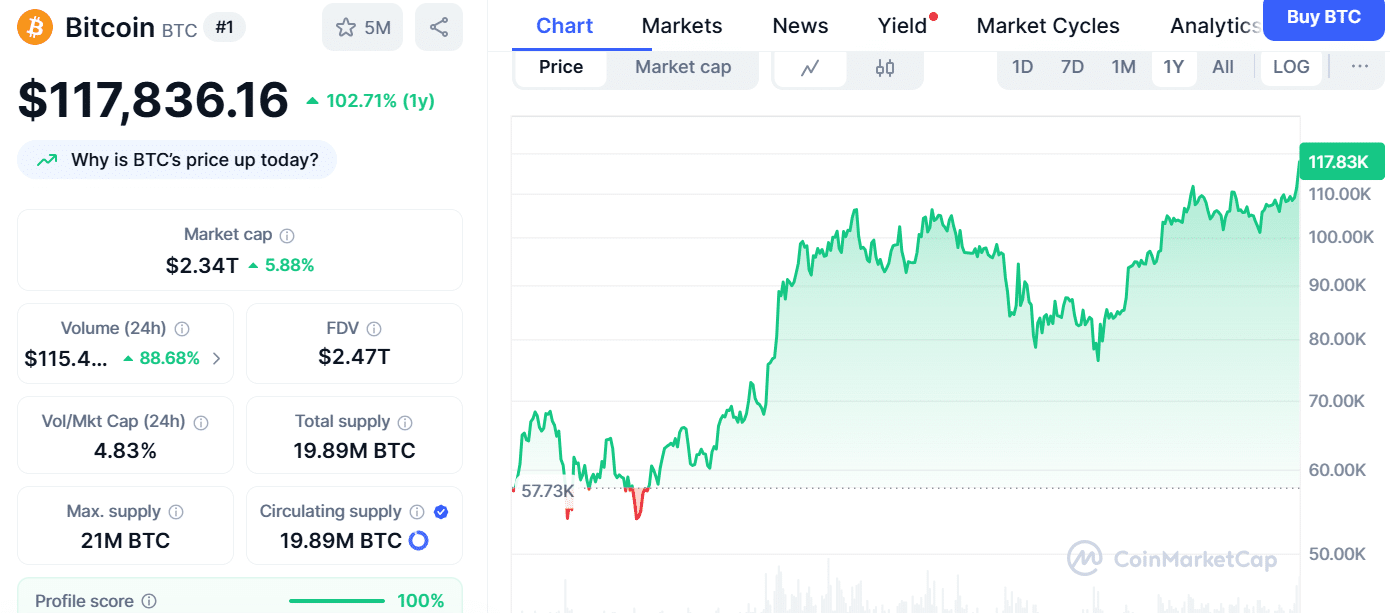The image size is (1390, 613).
Task: Switch to candlestick chart icon
Action: coord(884,68)
